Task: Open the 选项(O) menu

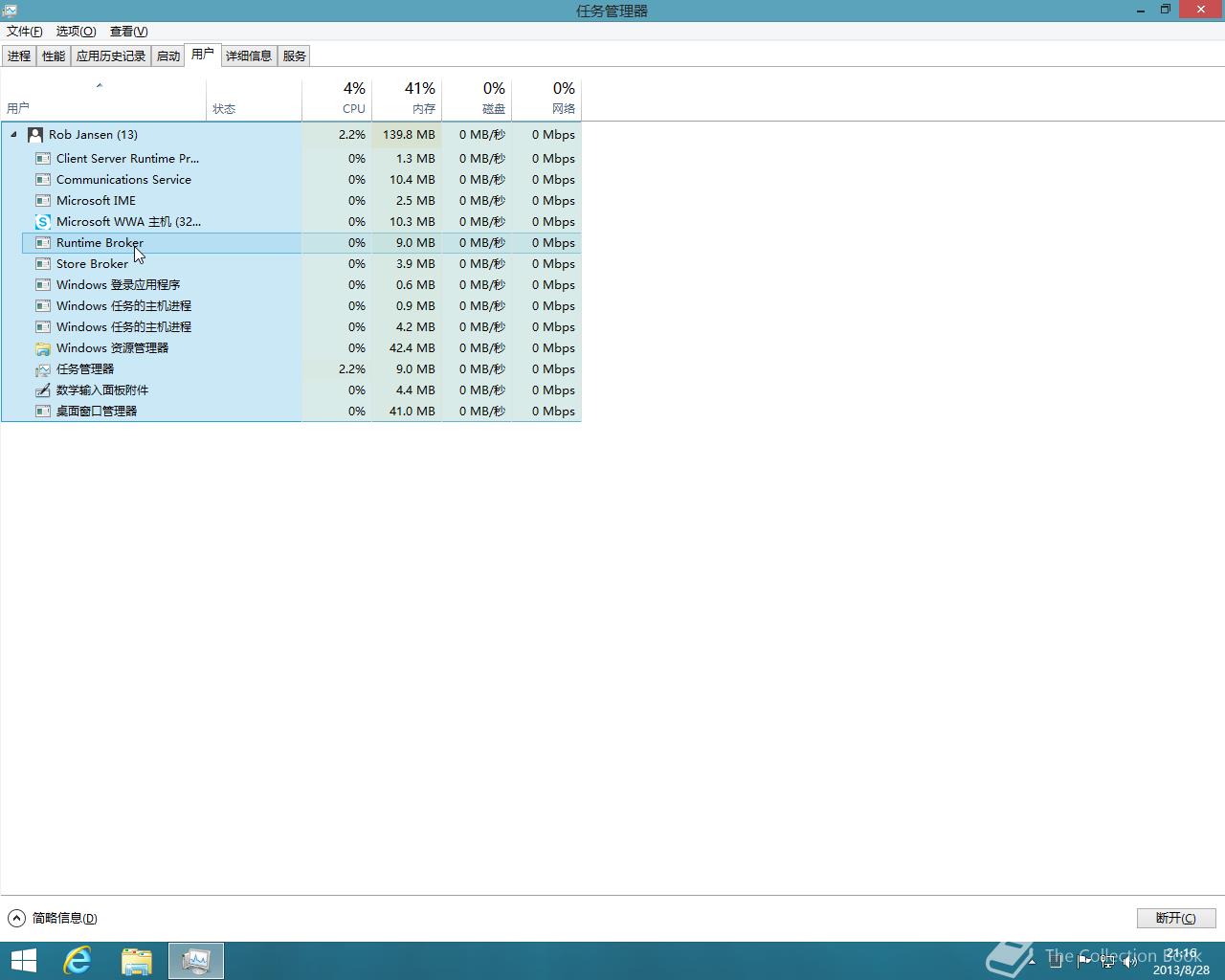Action: [76, 32]
